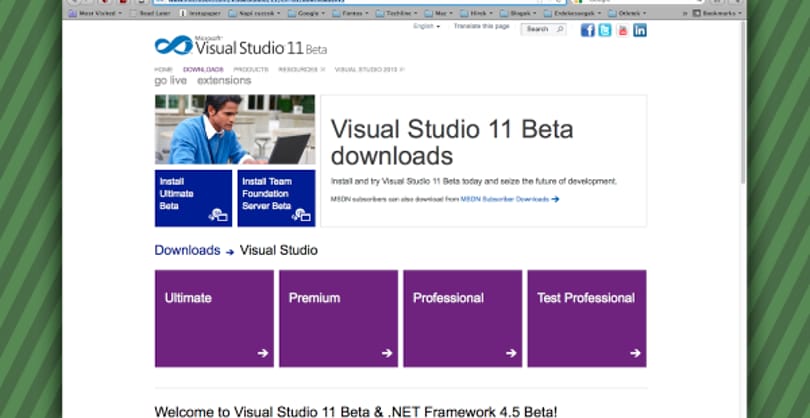This screenshot has width=810, height=418.
Task: Click the Visual Studio infinity logo
Action: click(174, 45)
